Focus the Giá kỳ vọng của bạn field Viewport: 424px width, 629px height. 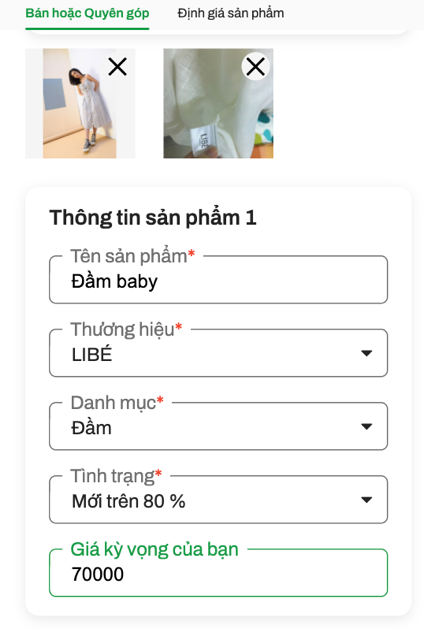[218, 573]
